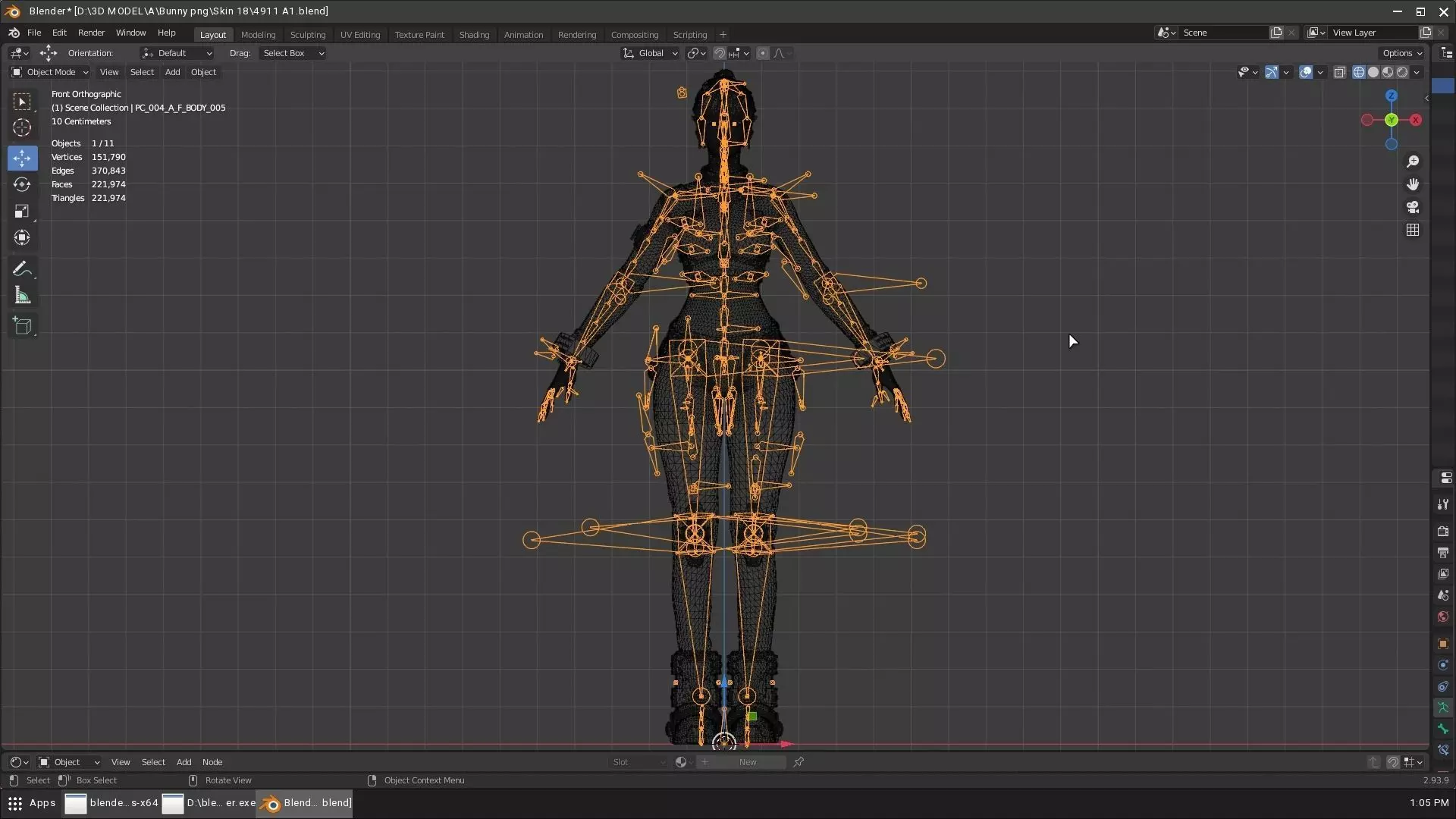Open the selectability and visibility dropdown

(x=1247, y=72)
